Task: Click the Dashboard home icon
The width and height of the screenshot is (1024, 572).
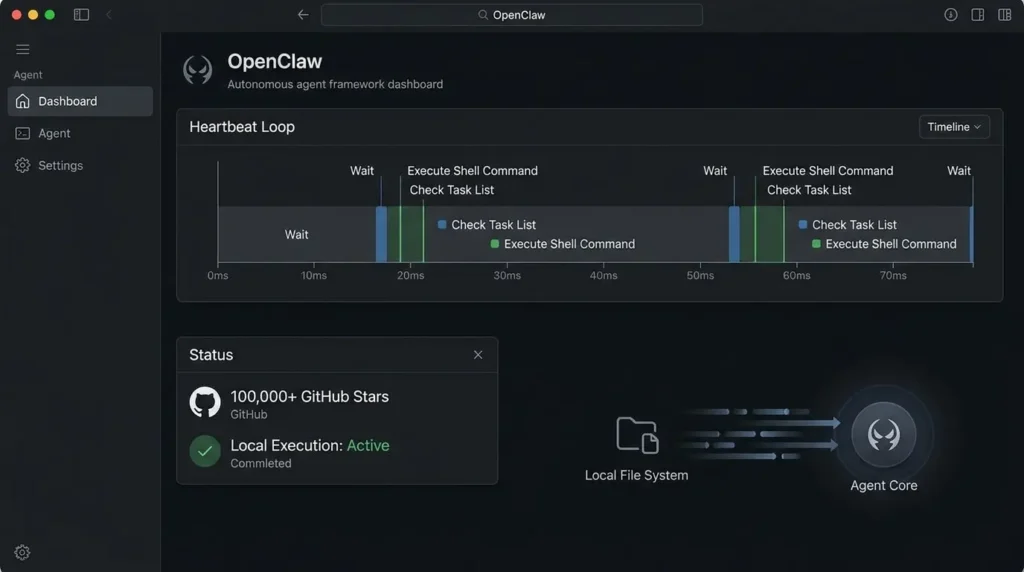Action: tap(23, 101)
